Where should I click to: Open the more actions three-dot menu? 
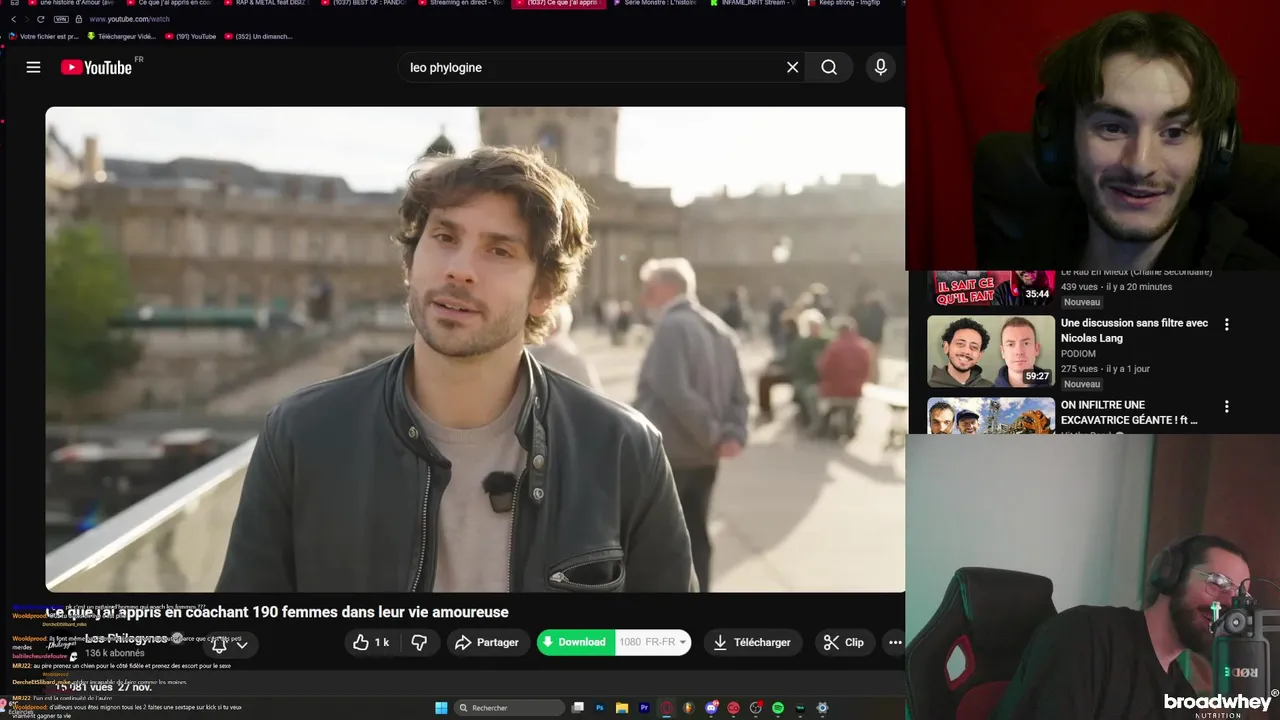pyautogui.click(x=895, y=642)
